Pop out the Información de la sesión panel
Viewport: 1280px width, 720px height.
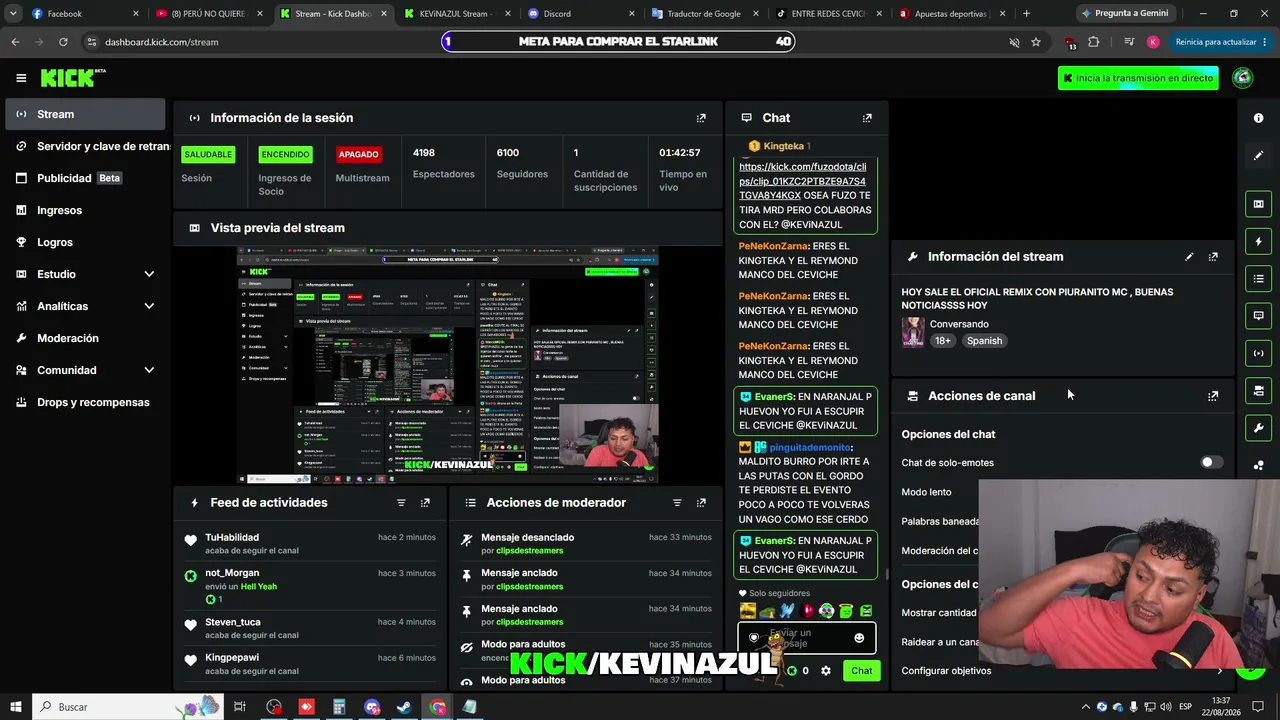tap(701, 118)
